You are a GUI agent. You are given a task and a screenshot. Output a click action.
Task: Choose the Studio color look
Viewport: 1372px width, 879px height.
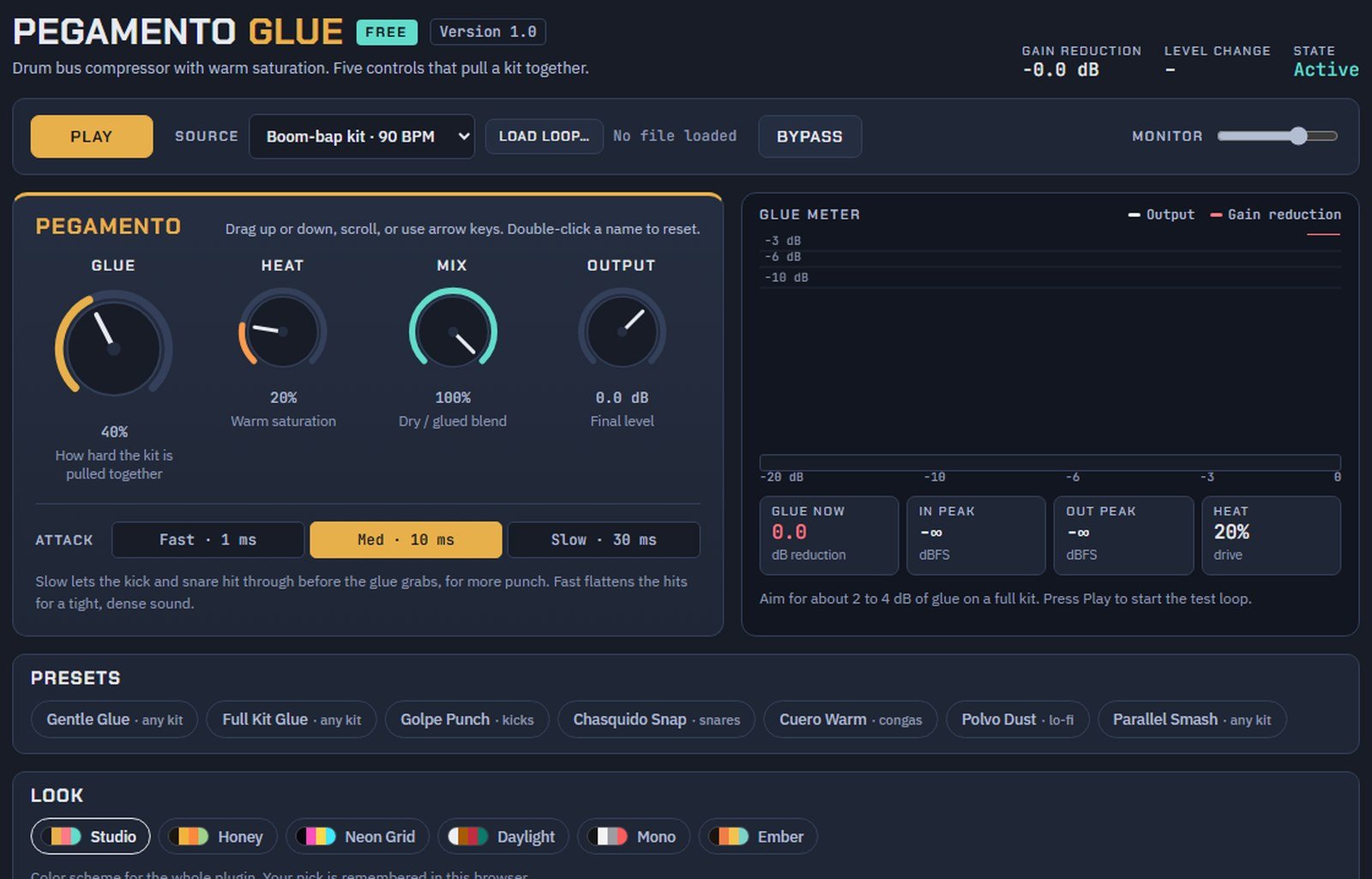coord(90,836)
